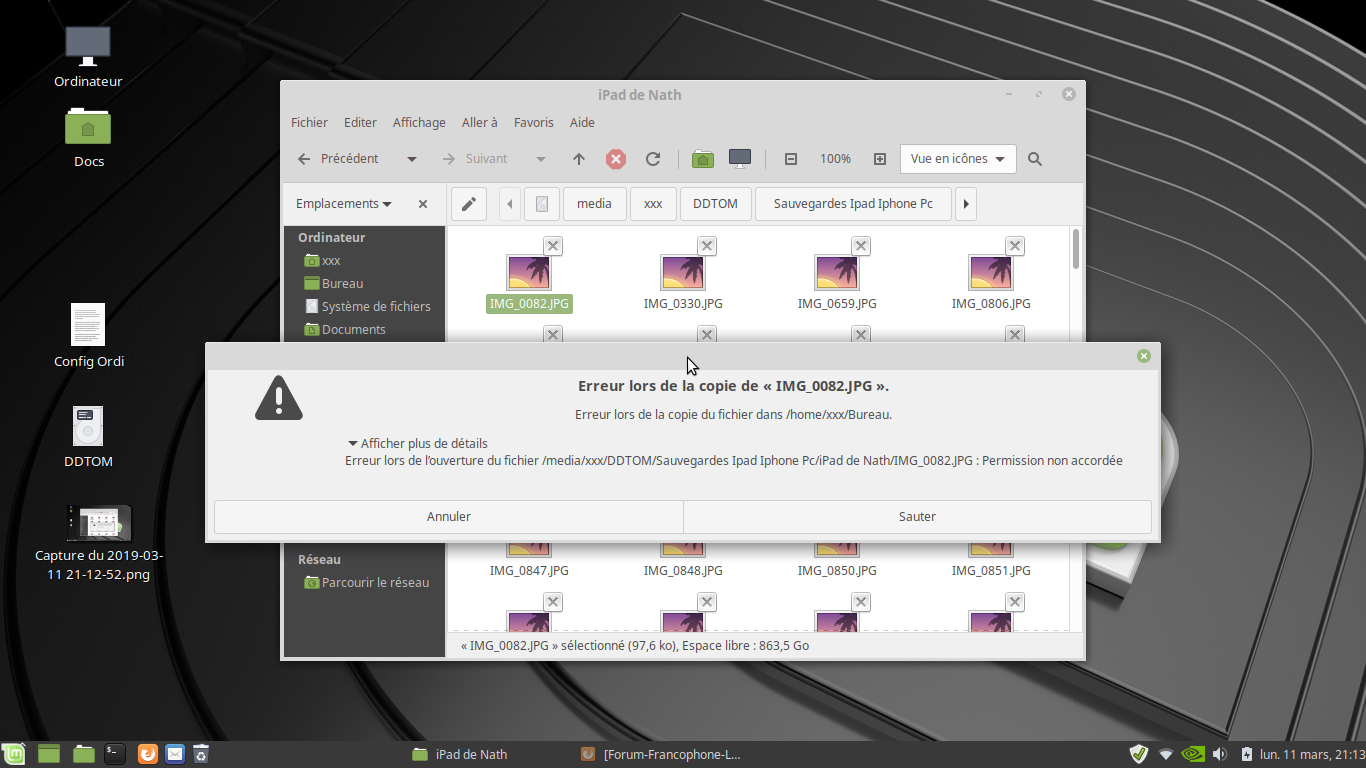
Task: Open the Précédent history dropdown arrow
Action: [x=411, y=159]
